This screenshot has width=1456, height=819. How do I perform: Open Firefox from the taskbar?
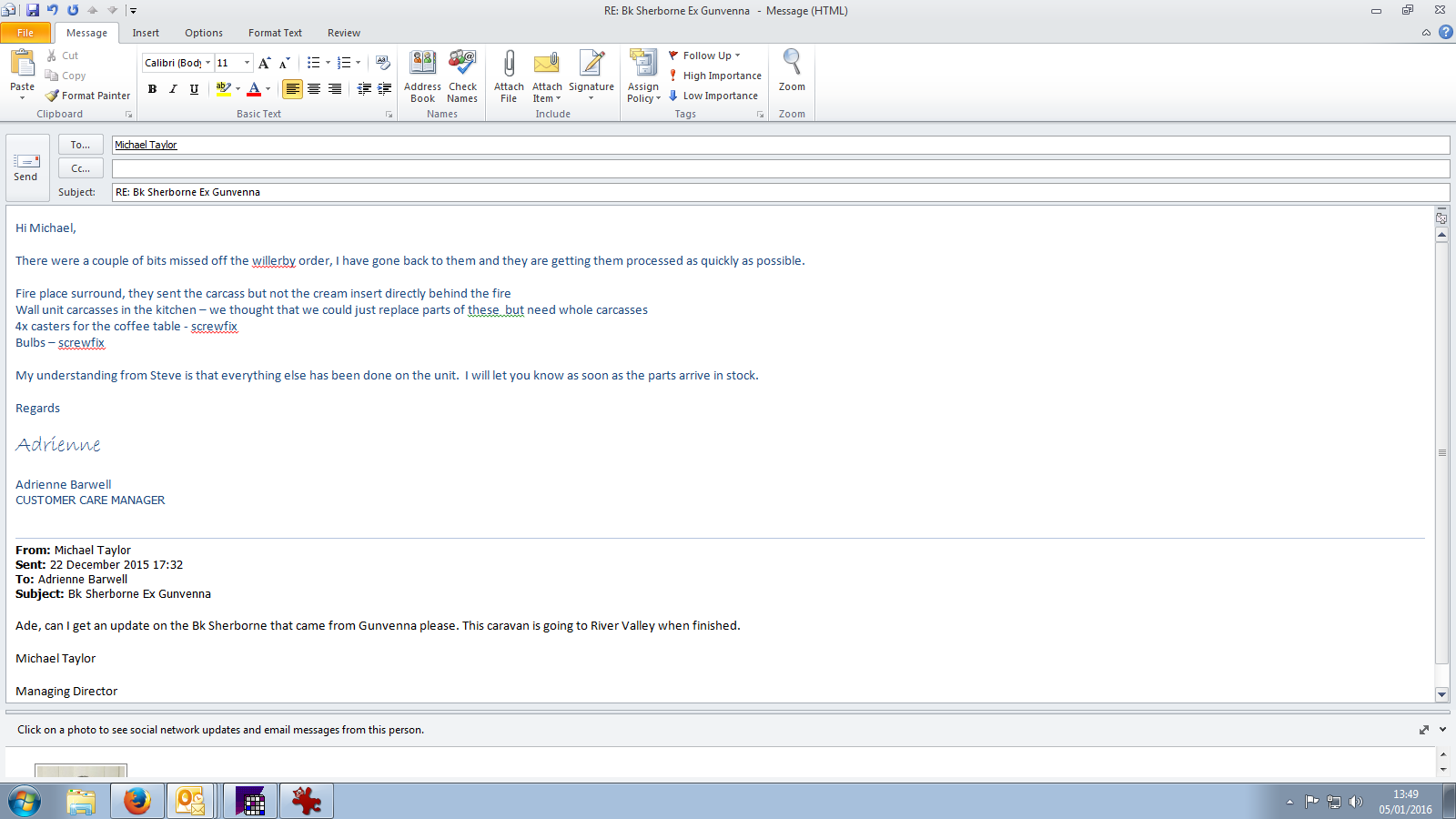pyautogui.click(x=137, y=801)
